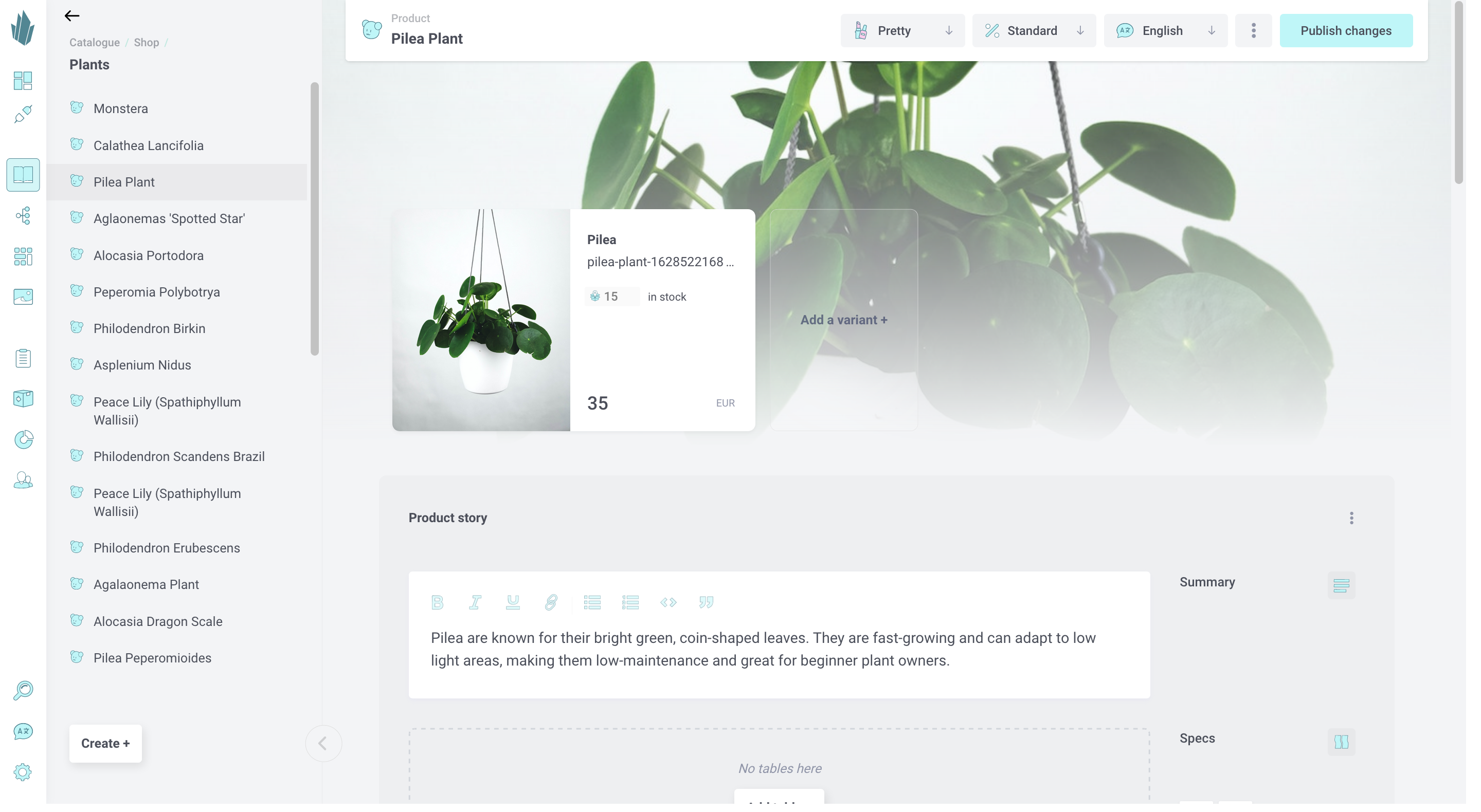The height and width of the screenshot is (812, 1481).
Task: Open the search magnifier in sidebar
Action: click(x=23, y=690)
